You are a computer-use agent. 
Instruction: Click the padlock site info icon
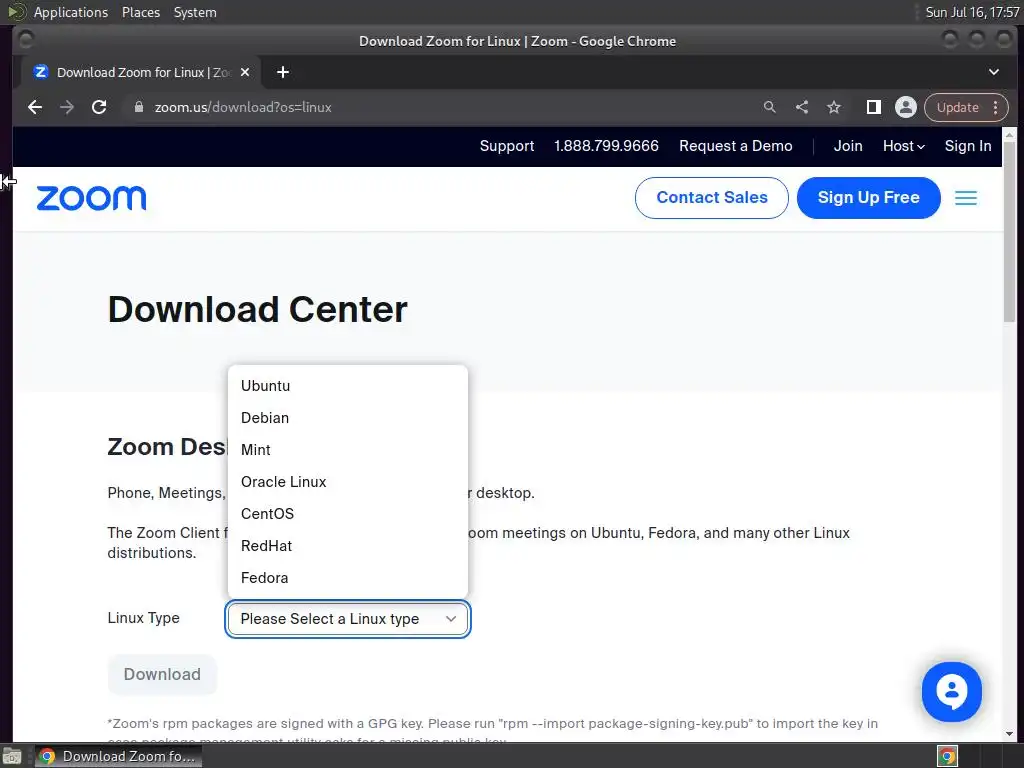coord(138,107)
